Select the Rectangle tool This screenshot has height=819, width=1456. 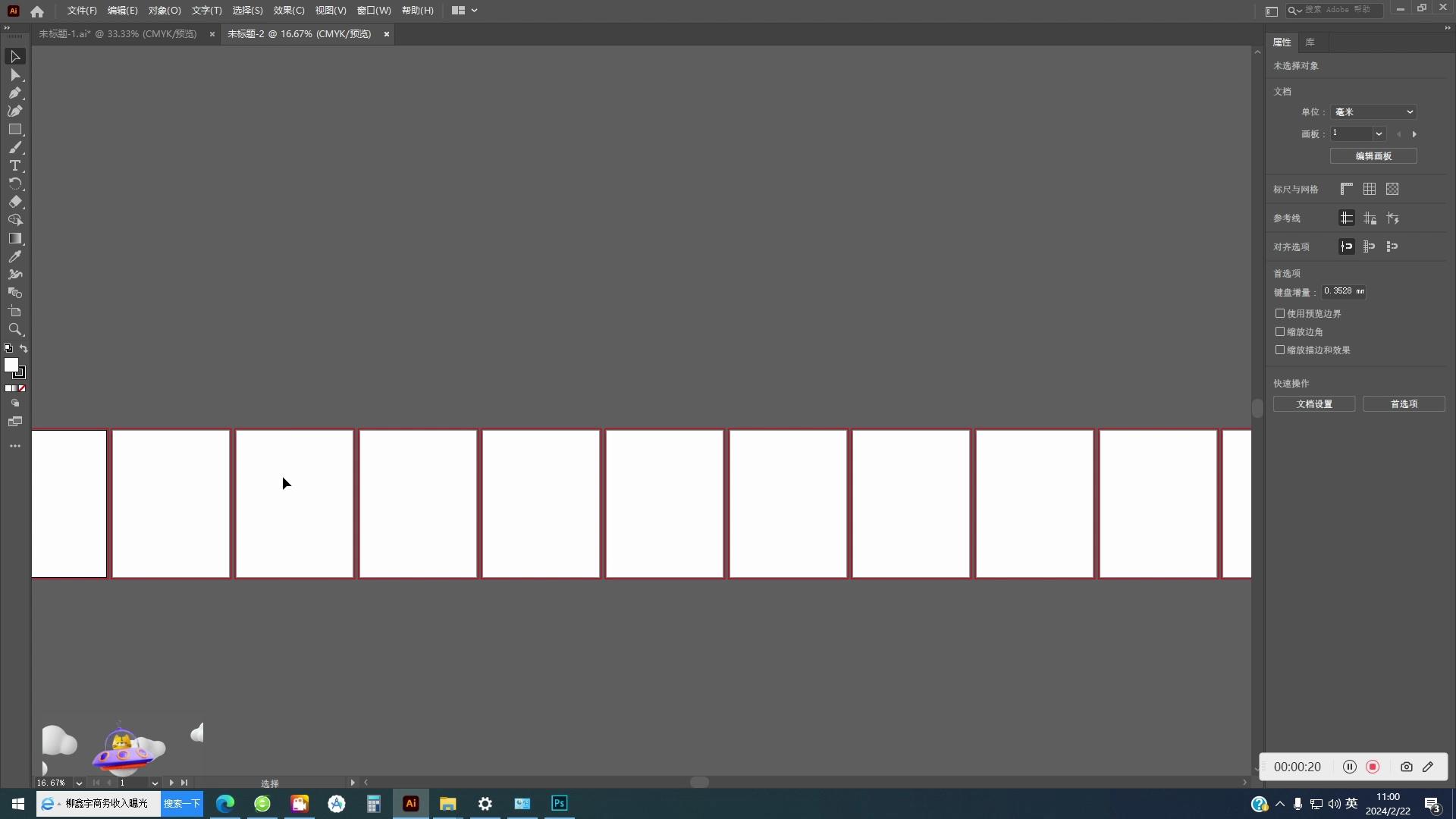pyautogui.click(x=14, y=130)
